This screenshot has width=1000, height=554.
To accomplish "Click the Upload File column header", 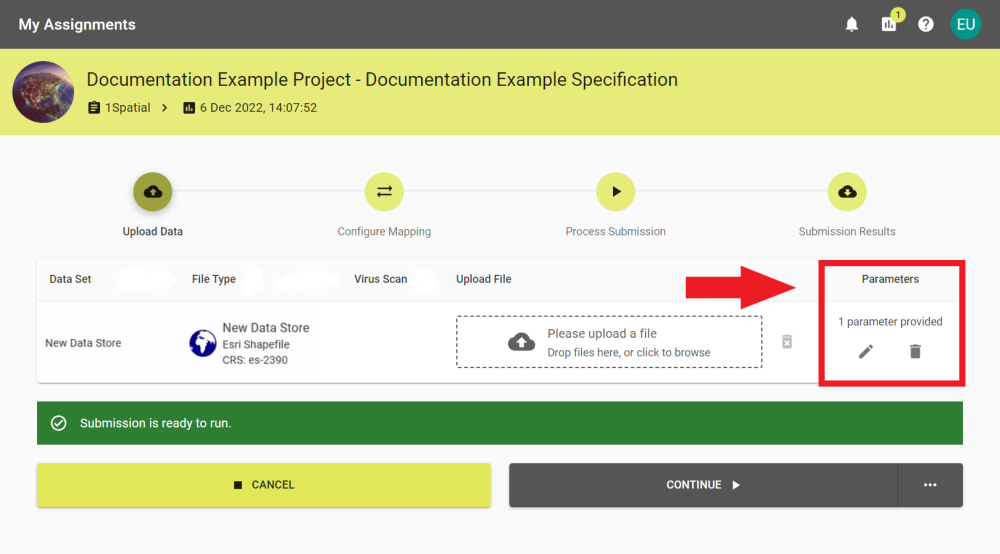I will pos(483,279).
